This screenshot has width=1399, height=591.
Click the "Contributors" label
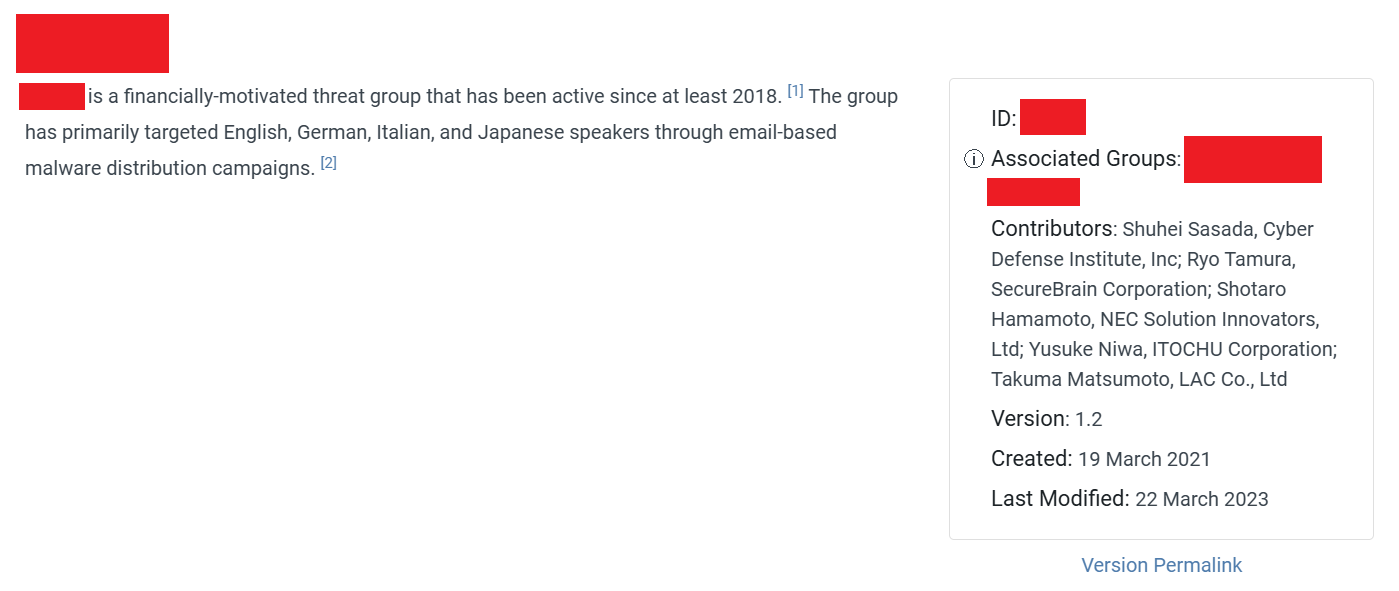point(1051,228)
